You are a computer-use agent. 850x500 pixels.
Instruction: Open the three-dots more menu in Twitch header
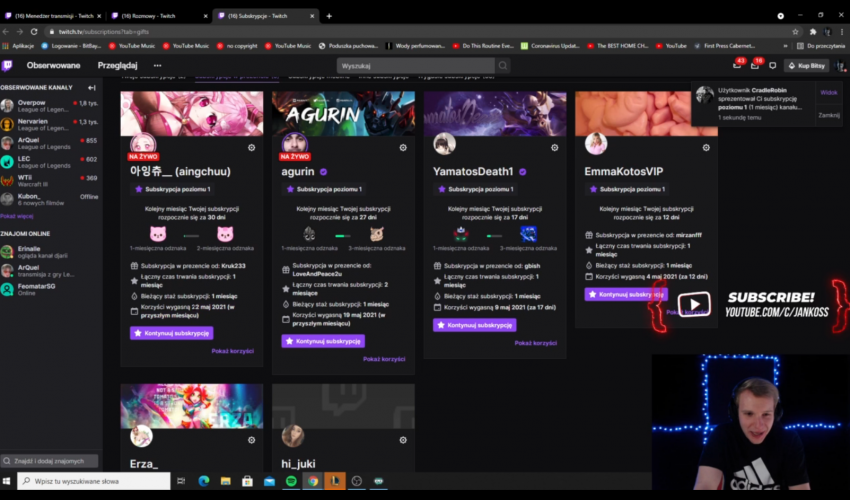pyautogui.click(x=157, y=66)
